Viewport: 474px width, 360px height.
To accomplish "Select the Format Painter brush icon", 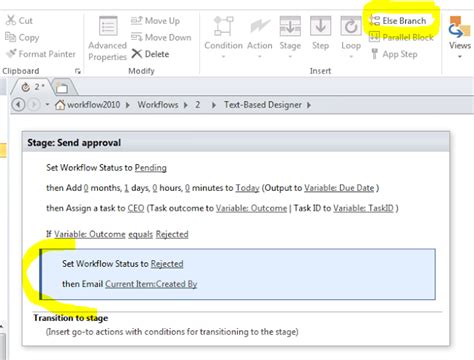I will tap(11, 53).
